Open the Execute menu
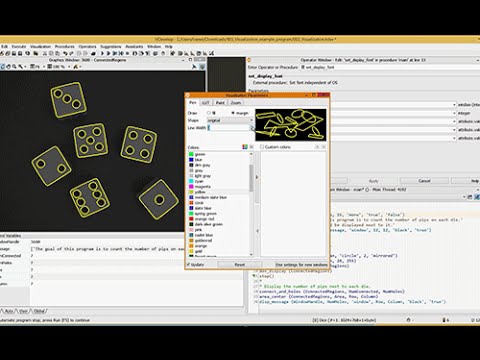The height and width of the screenshot is (360, 480). (19, 47)
